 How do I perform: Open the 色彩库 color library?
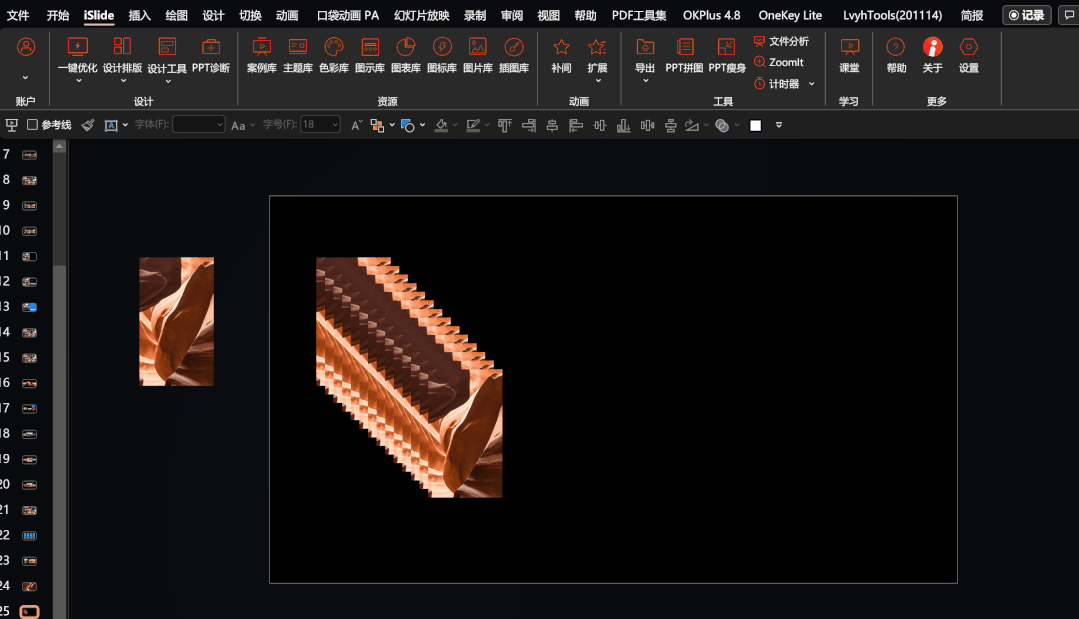point(334,54)
